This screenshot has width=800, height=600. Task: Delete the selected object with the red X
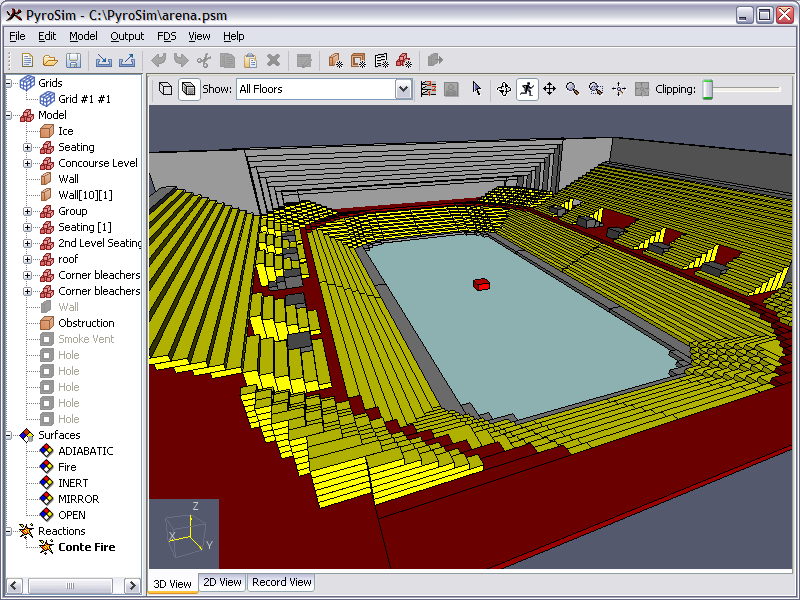[274, 60]
